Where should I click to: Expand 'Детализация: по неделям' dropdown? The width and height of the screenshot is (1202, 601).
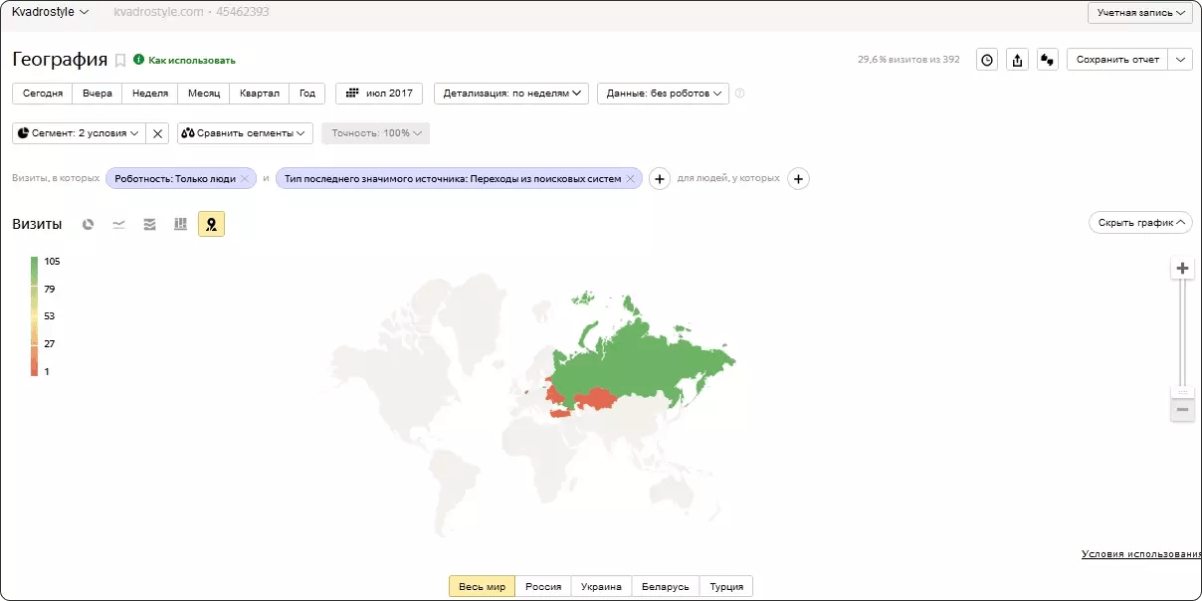click(511, 93)
